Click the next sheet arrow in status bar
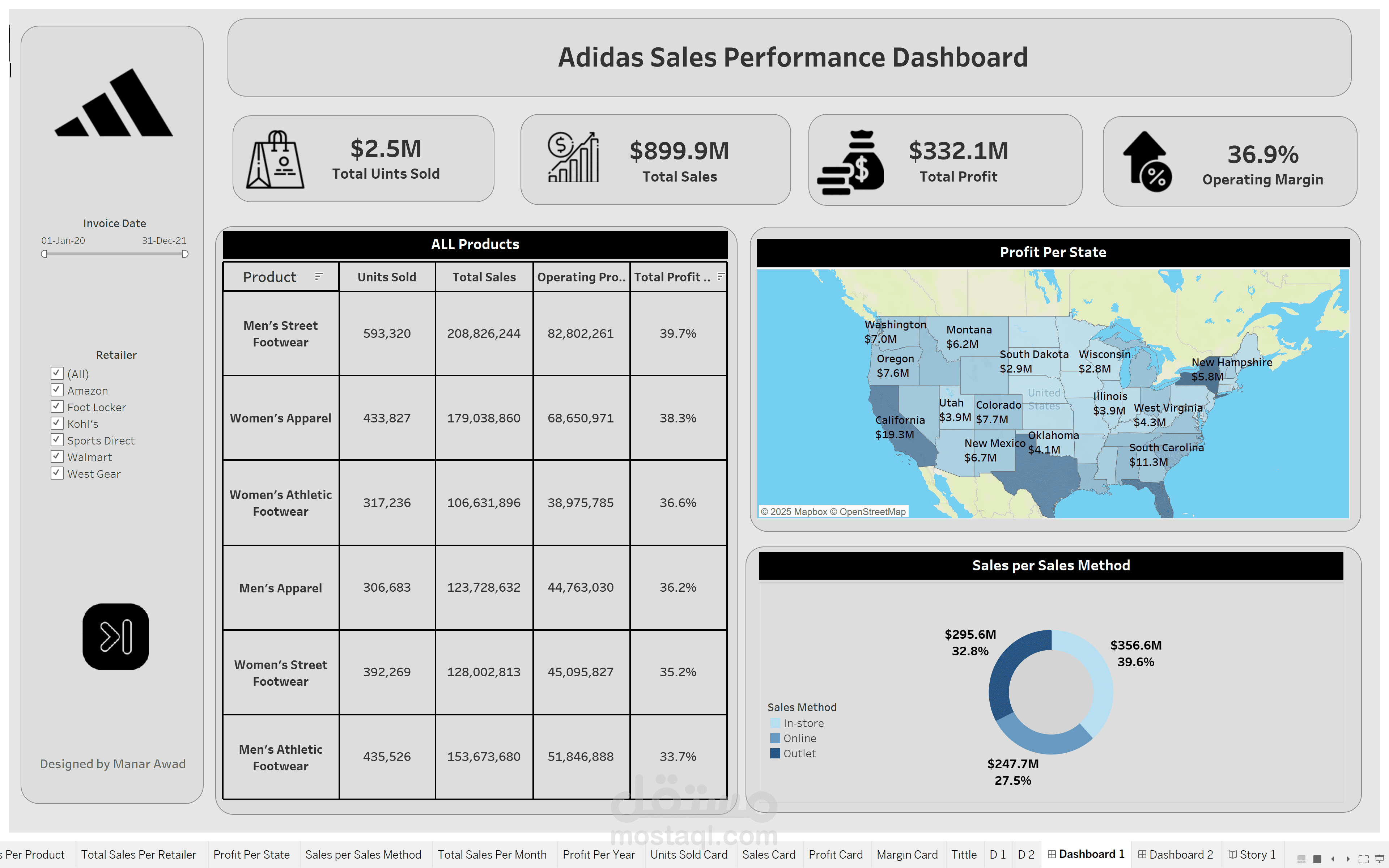Screen dimensions: 1389x868 tap(1348, 859)
